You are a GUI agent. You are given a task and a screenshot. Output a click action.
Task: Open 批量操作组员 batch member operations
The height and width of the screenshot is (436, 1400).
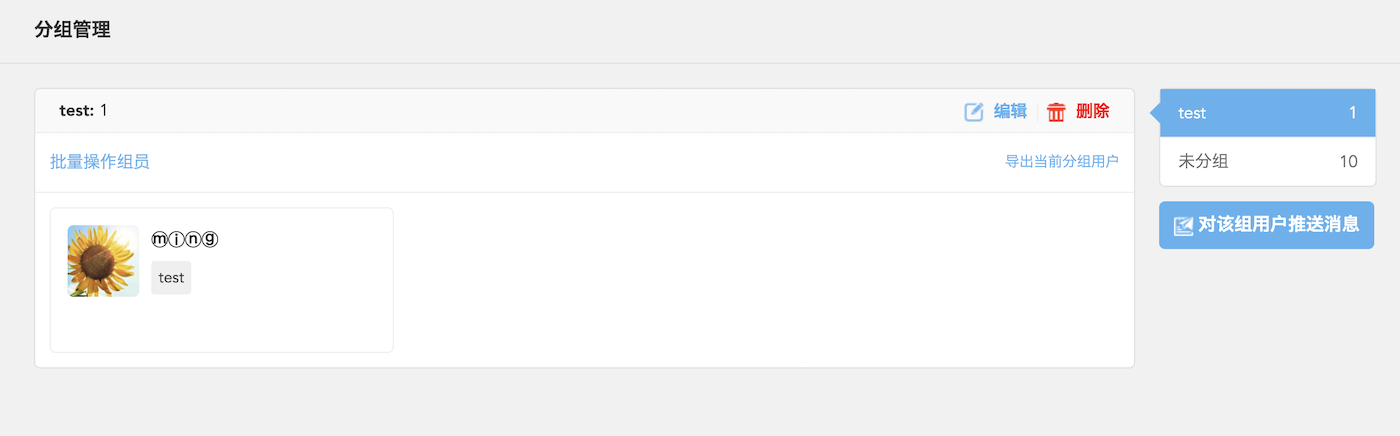point(100,161)
